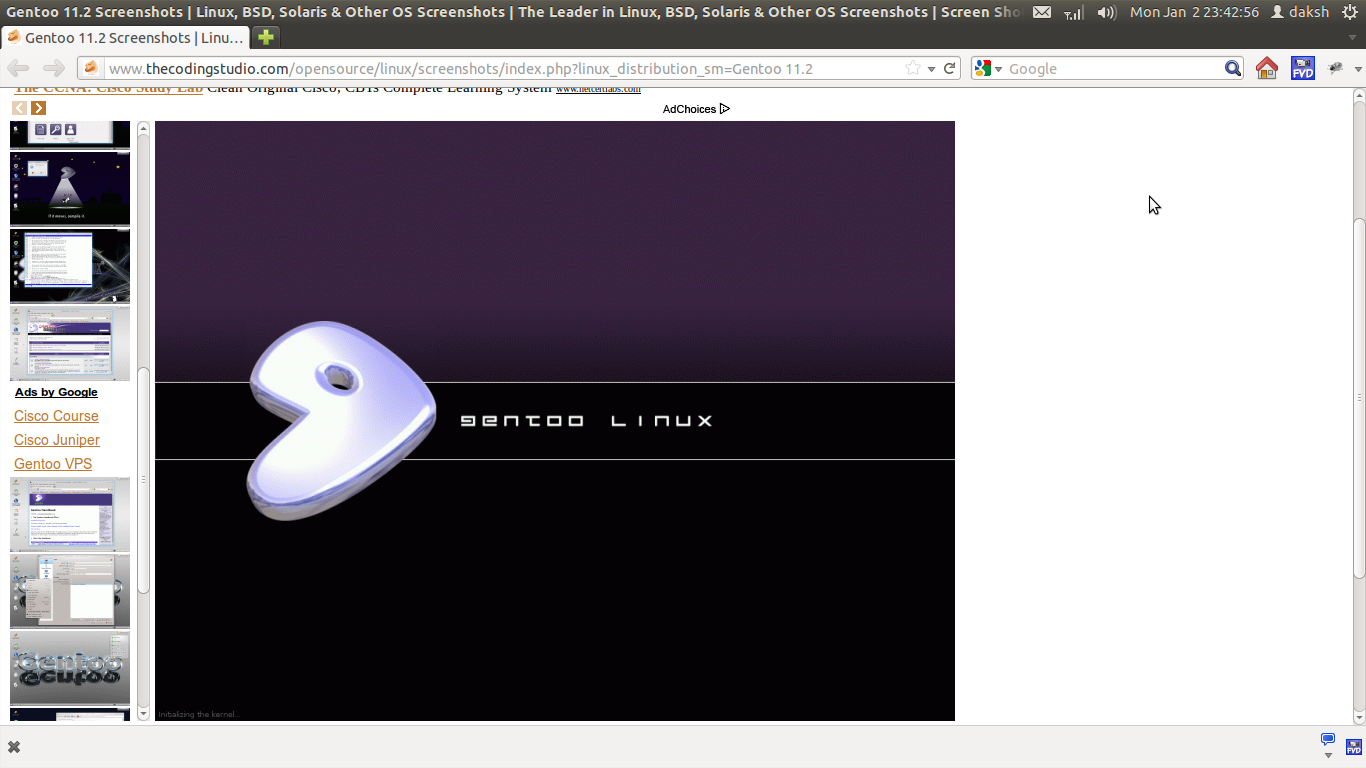The width and height of the screenshot is (1366, 768).
Task: Open the toolbar extension dropdown arrow at far right
Action: pyautogui.click(x=1357, y=69)
